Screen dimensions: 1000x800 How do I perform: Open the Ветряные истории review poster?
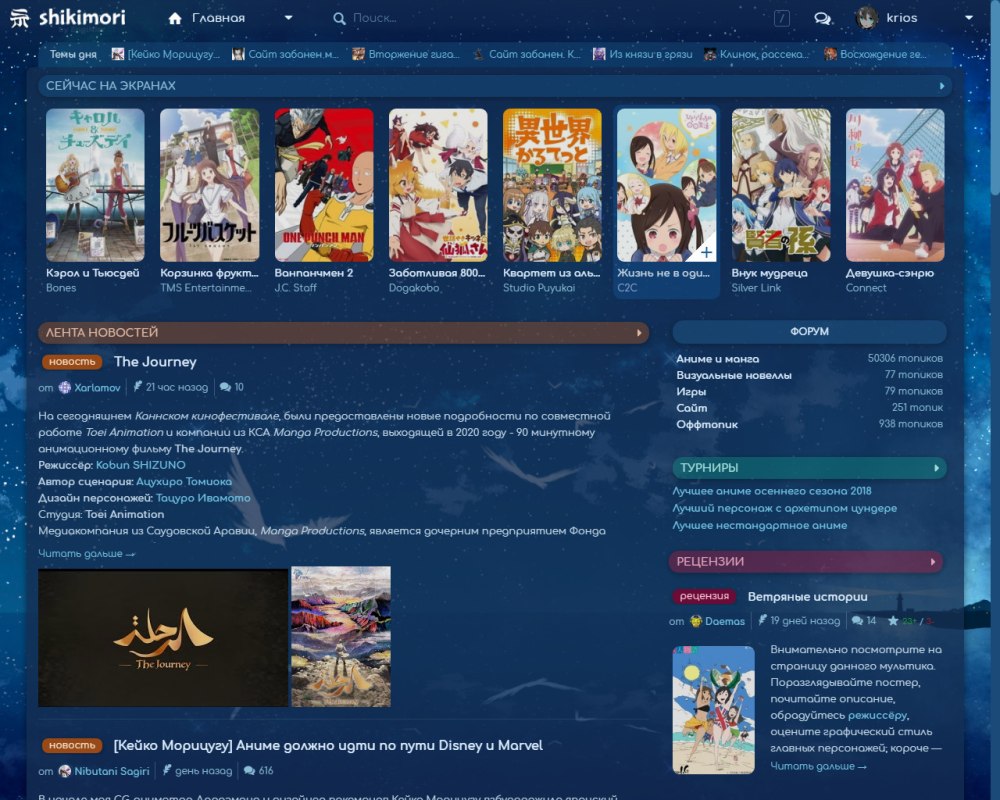pos(714,710)
